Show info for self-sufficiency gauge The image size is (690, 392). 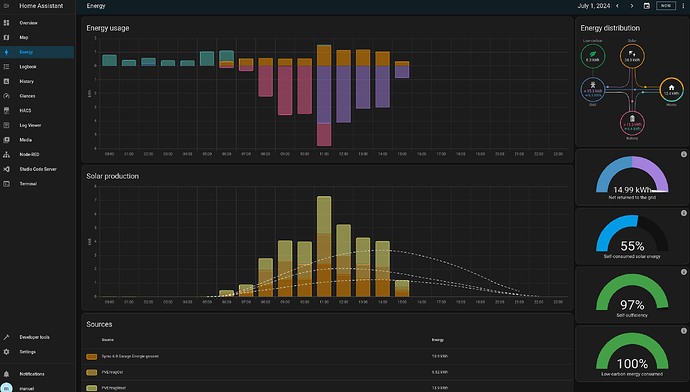(x=683, y=272)
